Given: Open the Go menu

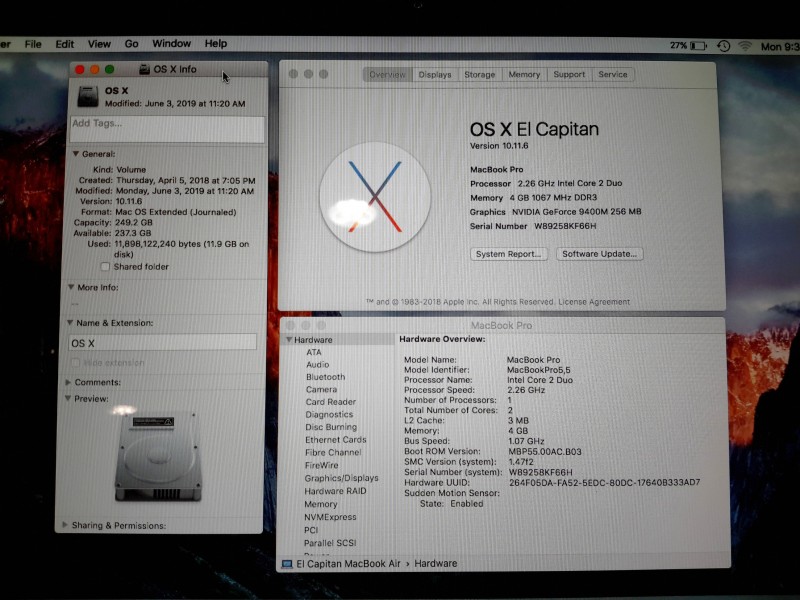Looking at the screenshot, I should (x=131, y=44).
